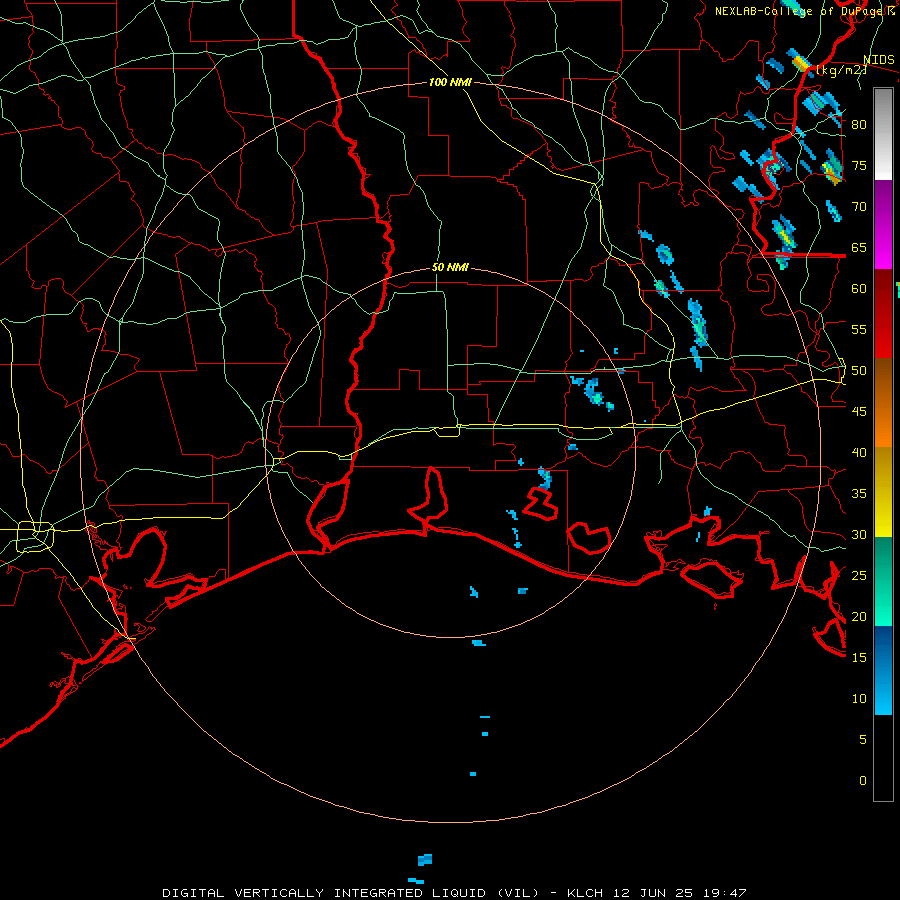Select the orange-brown segment of the color scale
The width and height of the screenshot is (900, 900).
883,403
